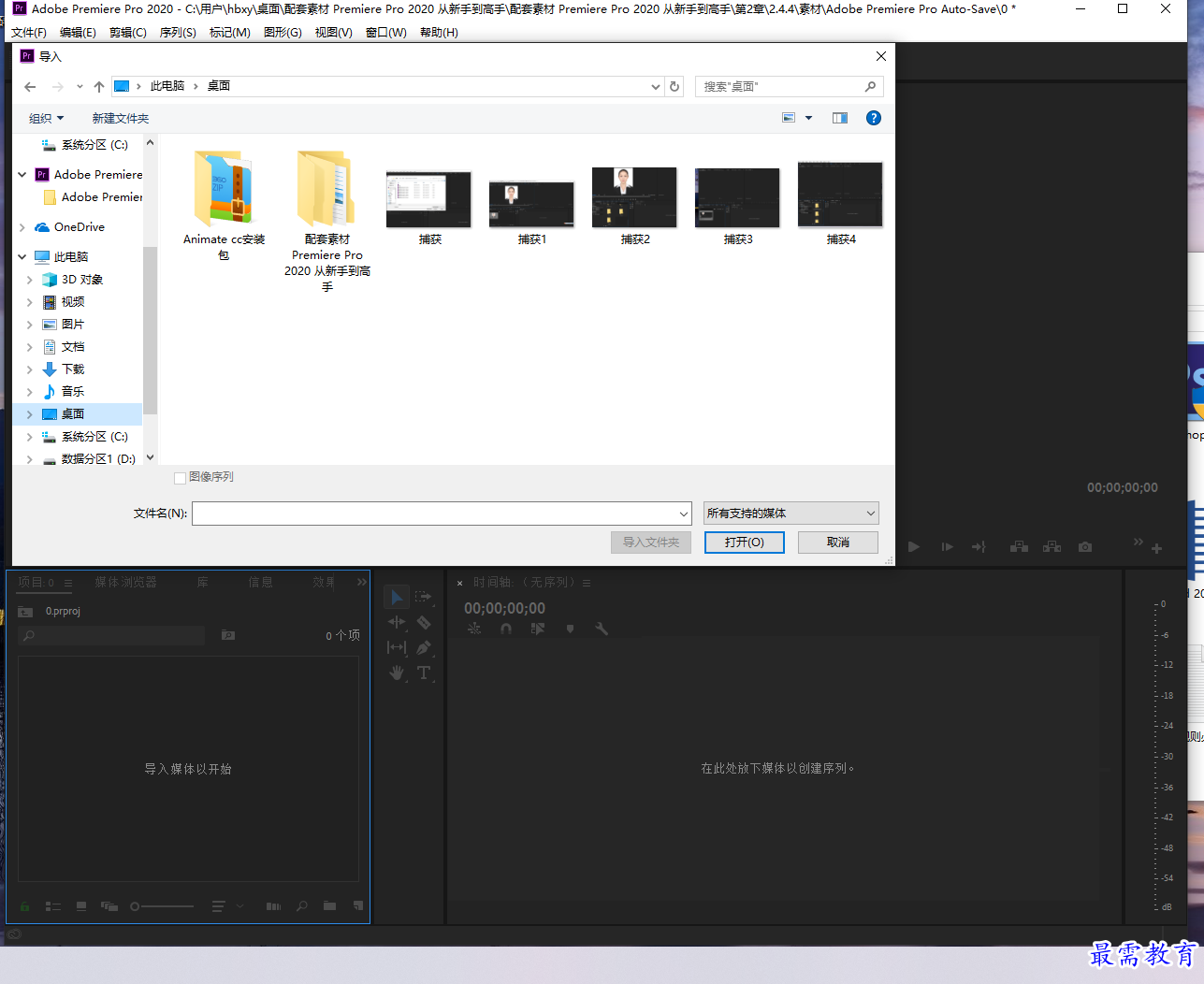Open timeline display settings wrench
Viewport: 1204px width, 984px height.
(x=602, y=629)
